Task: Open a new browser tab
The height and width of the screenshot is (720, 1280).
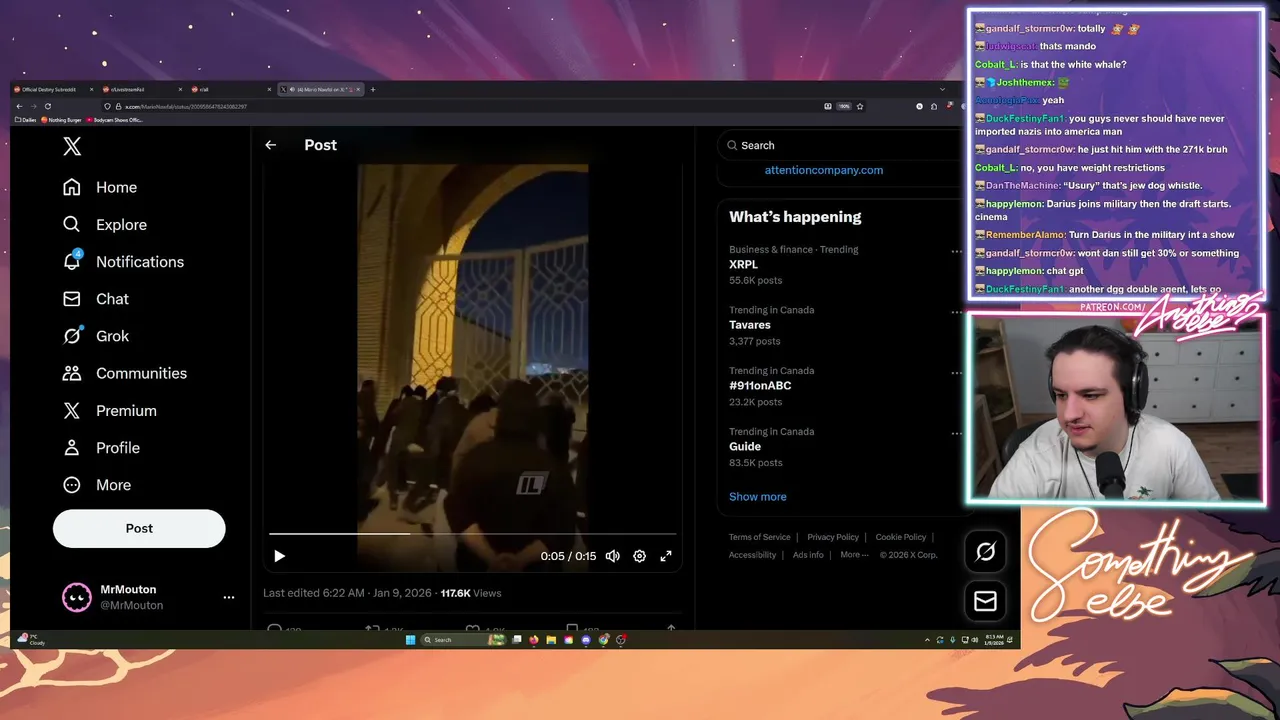Action: point(373,89)
